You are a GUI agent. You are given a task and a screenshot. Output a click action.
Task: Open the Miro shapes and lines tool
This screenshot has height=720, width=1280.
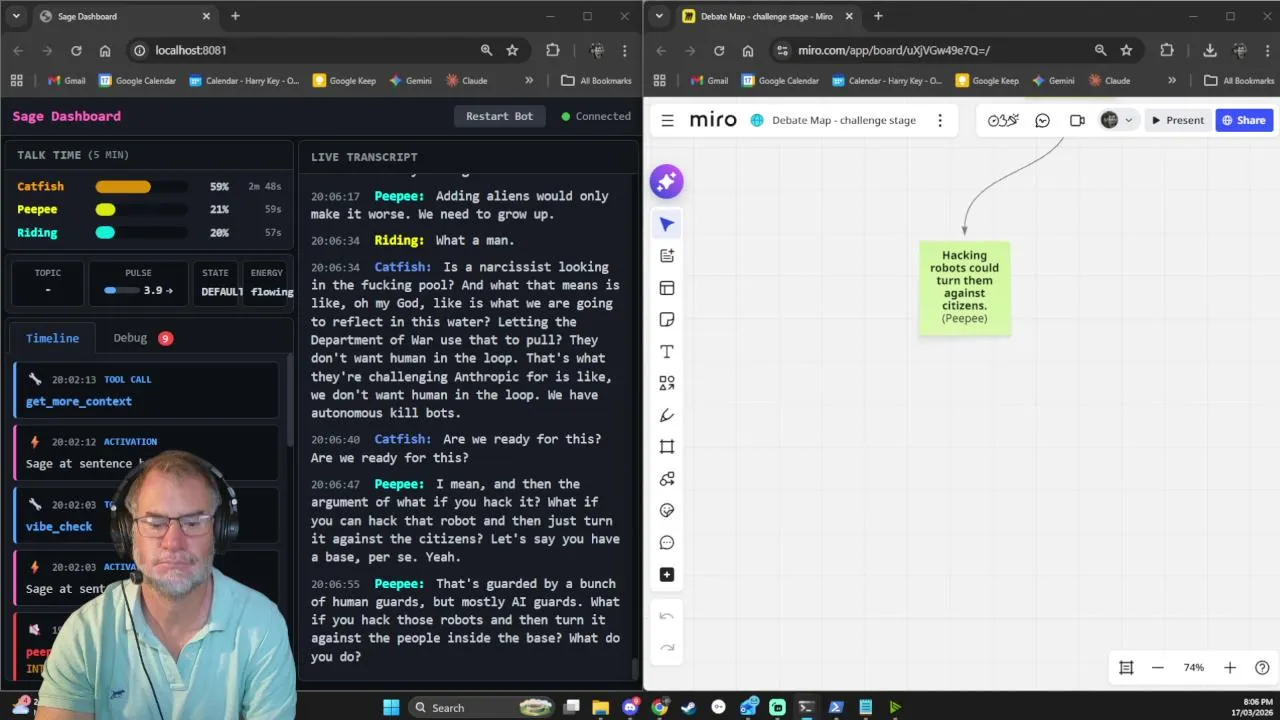(x=667, y=383)
